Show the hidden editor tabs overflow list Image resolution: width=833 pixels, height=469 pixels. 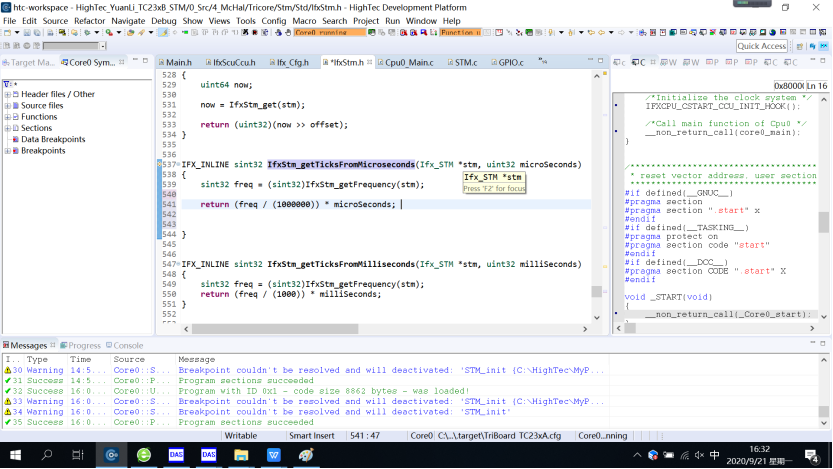542,61
